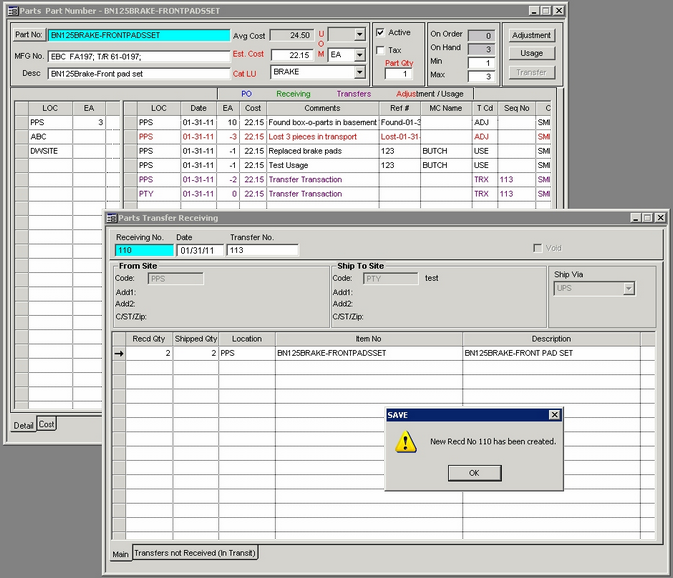Switch to the Cost tab
The width and height of the screenshot is (673, 578).
(46, 425)
